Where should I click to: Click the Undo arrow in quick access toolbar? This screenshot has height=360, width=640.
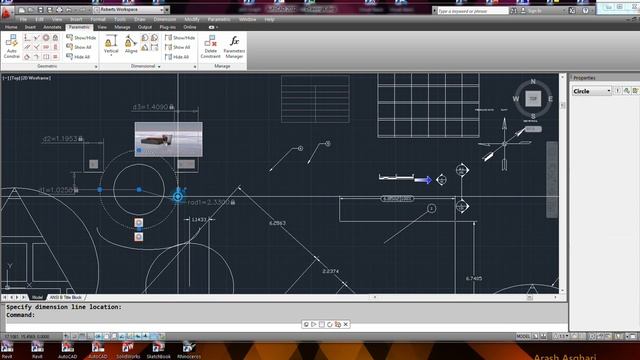pyautogui.click(x=69, y=10)
